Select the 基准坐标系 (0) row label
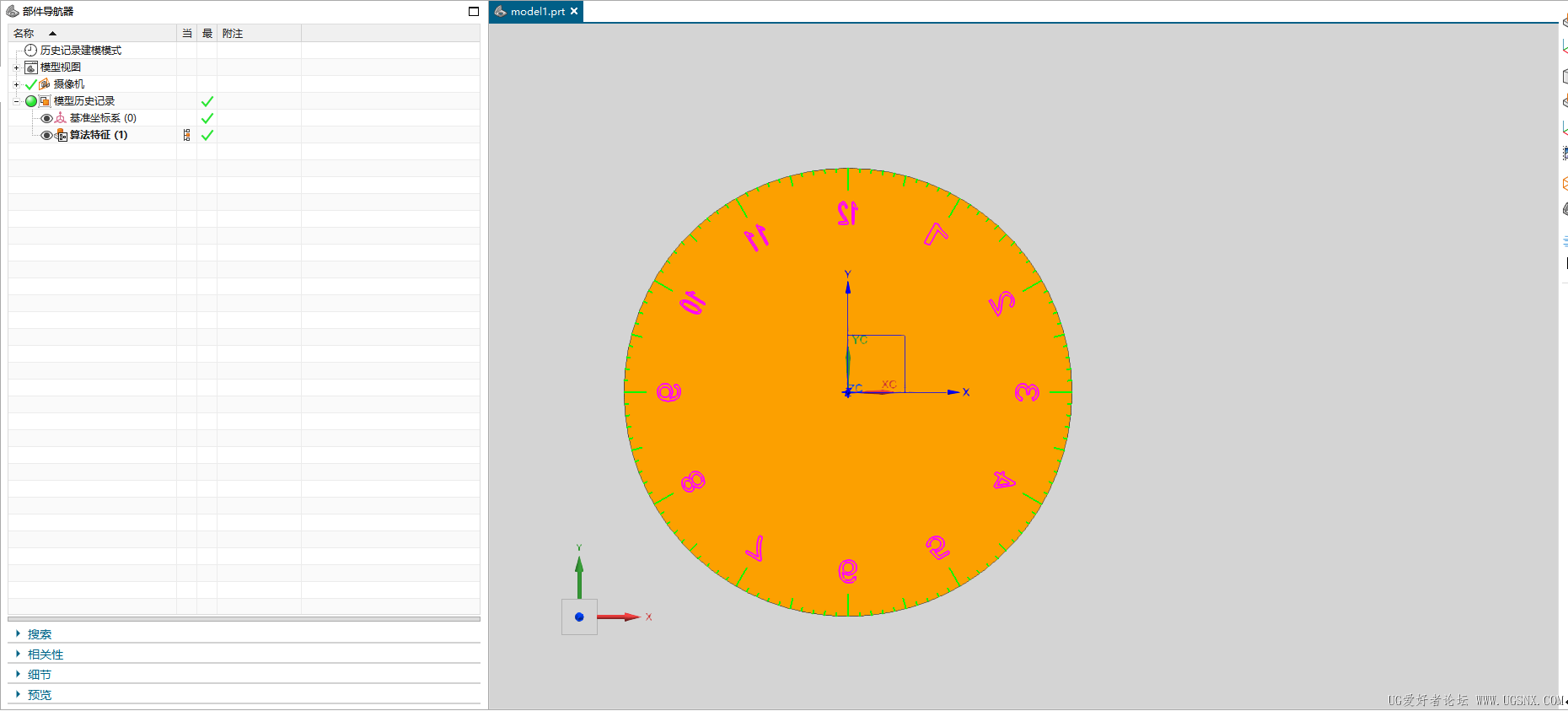1568x711 pixels. [103, 118]
